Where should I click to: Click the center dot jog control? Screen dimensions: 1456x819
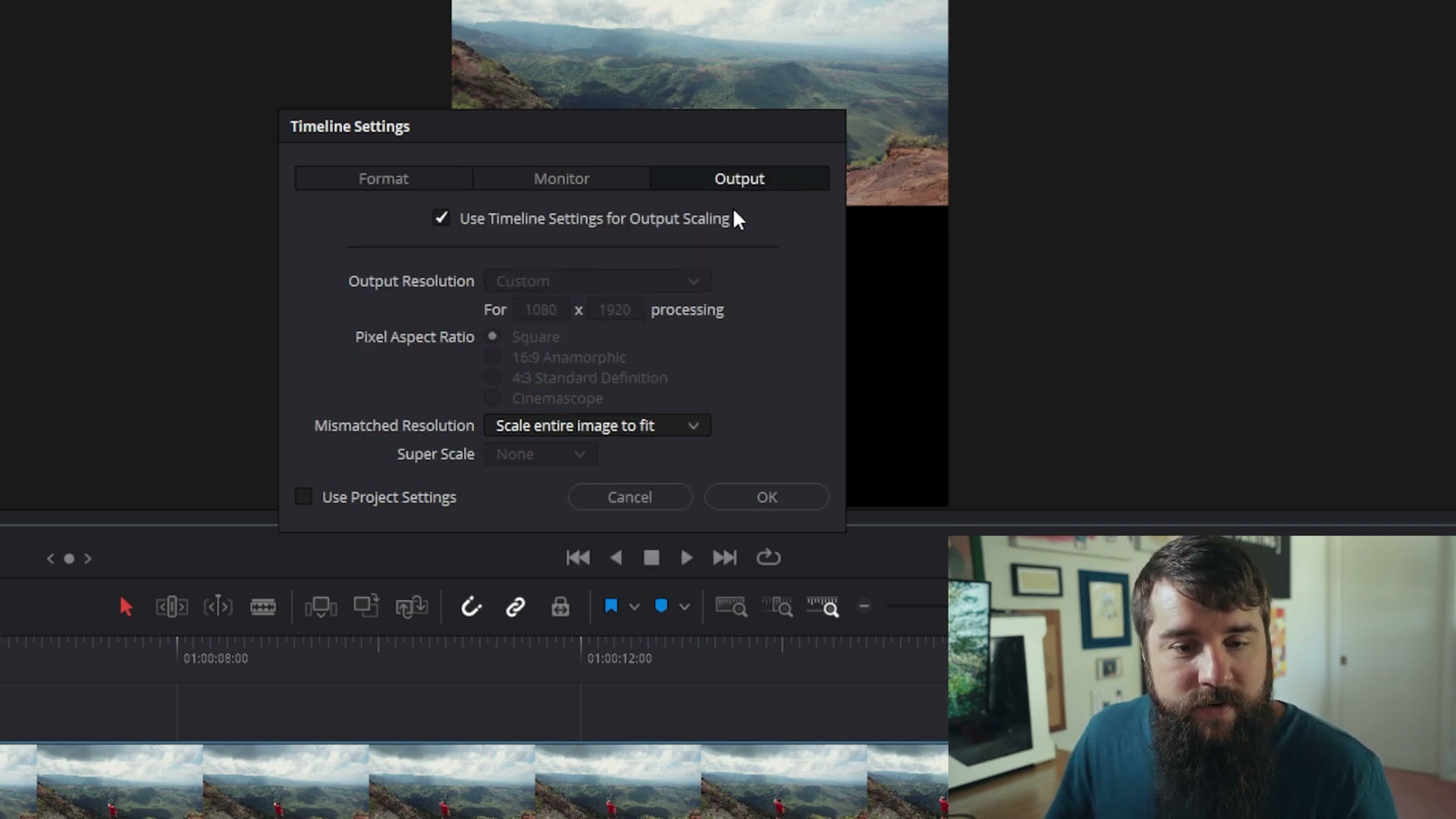[69, 558]
